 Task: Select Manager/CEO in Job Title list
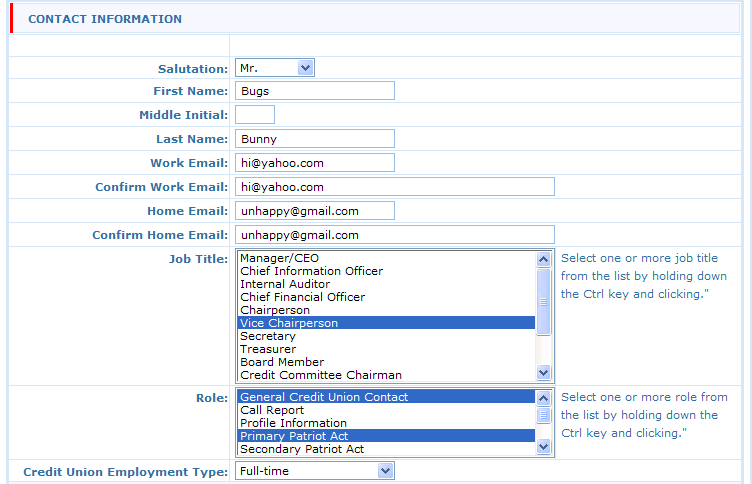point(387,258)
